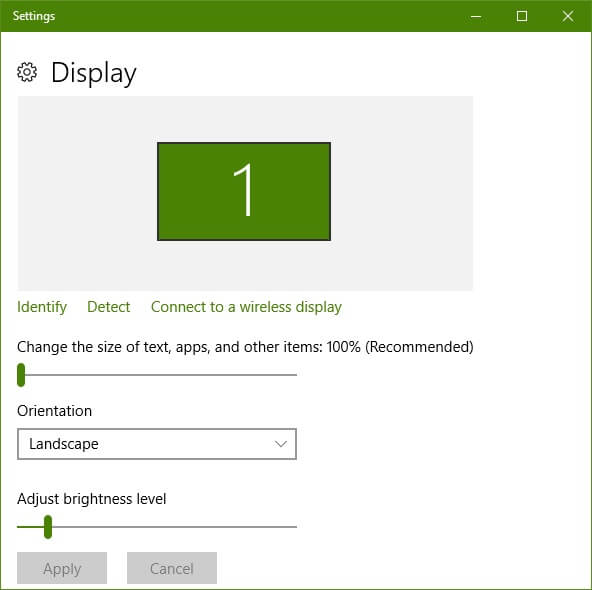The height and width of the screenshot is (590, 592).
Task: Open Connect to a wireless display
Action: pyautogui.click(x=246, y=307)
